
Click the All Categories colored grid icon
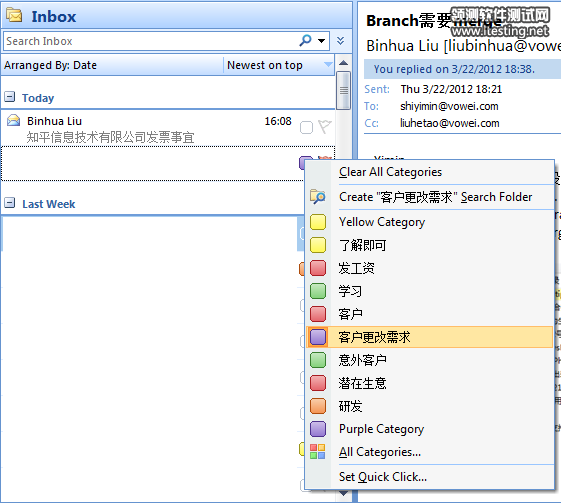[x=318, y=452]
